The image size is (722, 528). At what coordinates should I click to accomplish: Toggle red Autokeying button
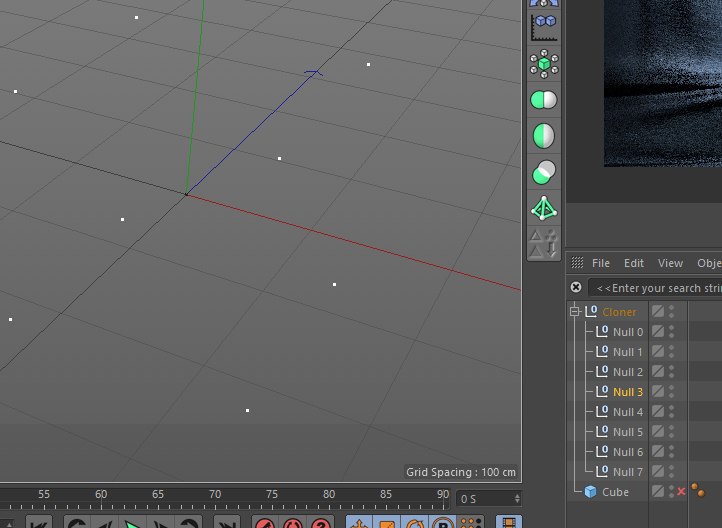pos(293,524)
